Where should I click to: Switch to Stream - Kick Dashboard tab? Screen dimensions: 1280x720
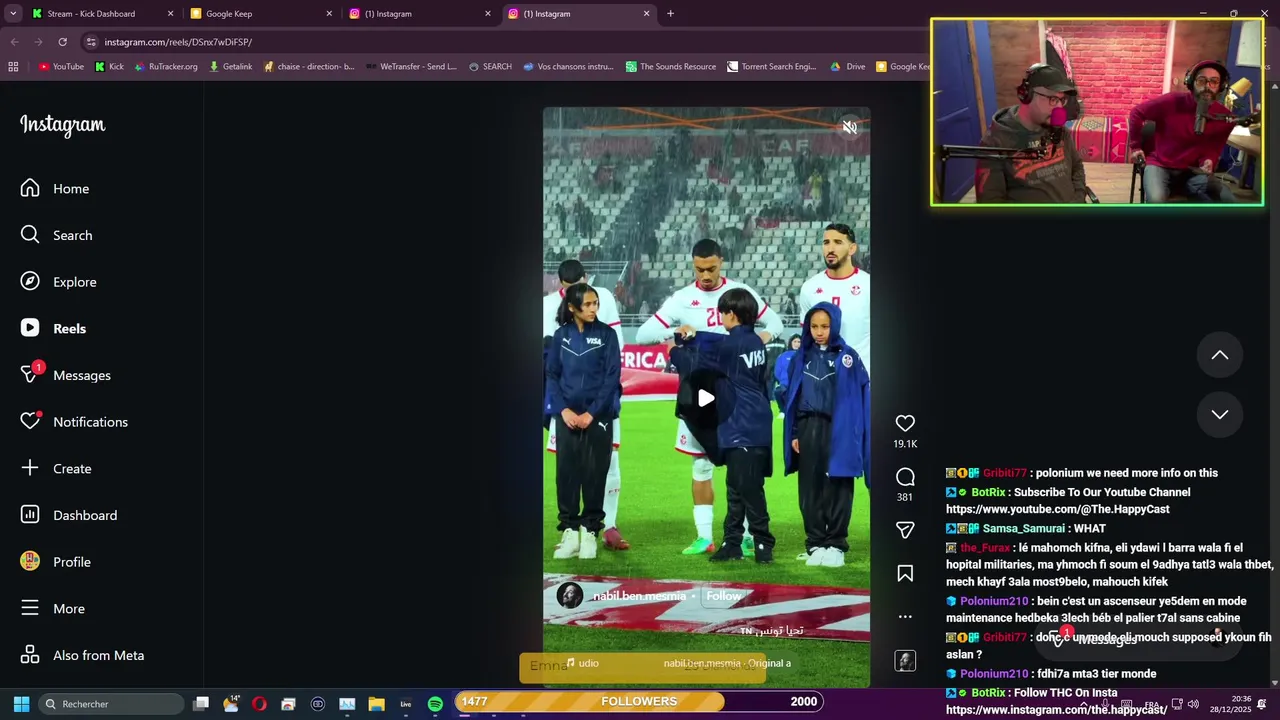coord(101,14)
